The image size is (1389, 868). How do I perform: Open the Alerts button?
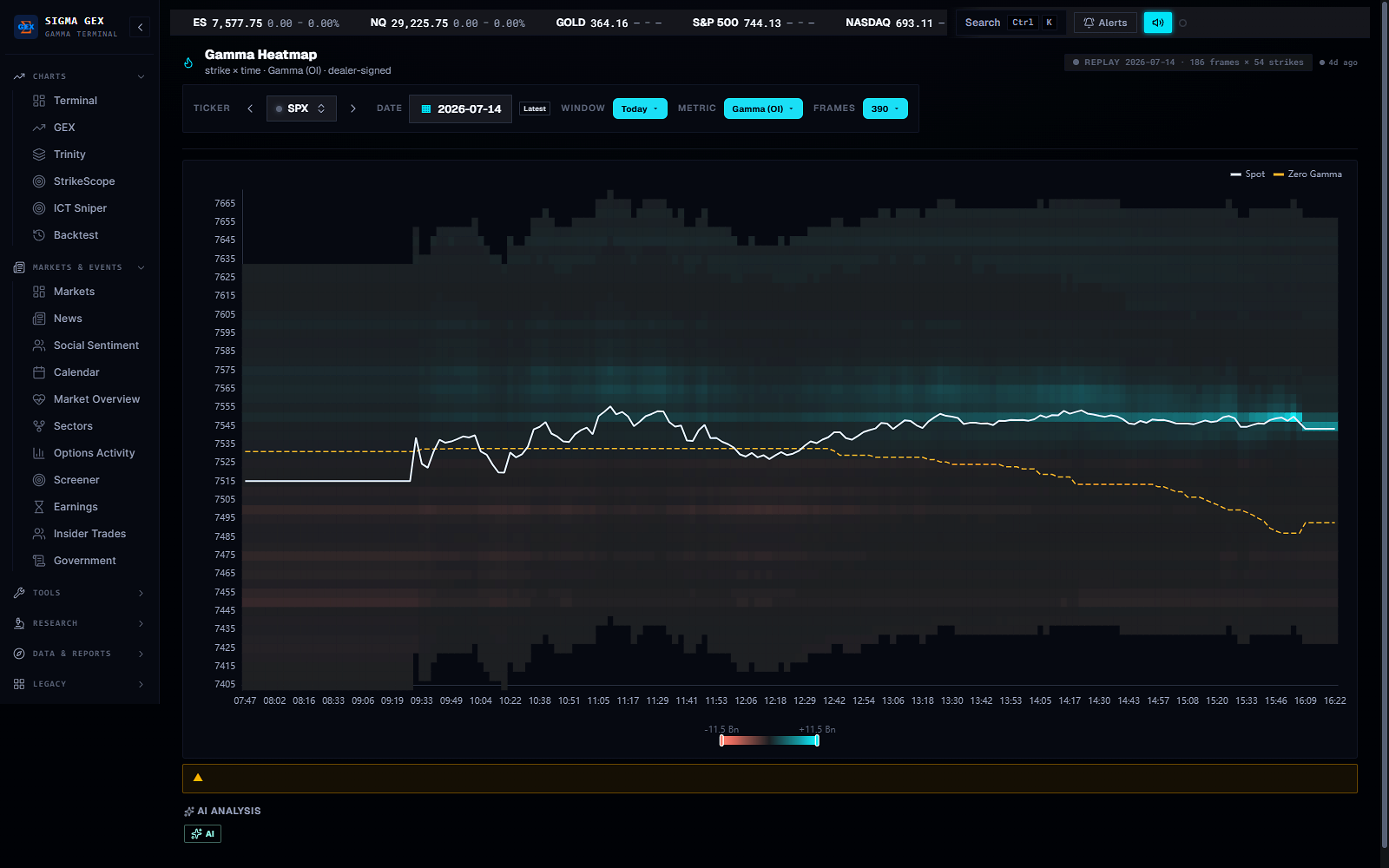coord(1105,23)
